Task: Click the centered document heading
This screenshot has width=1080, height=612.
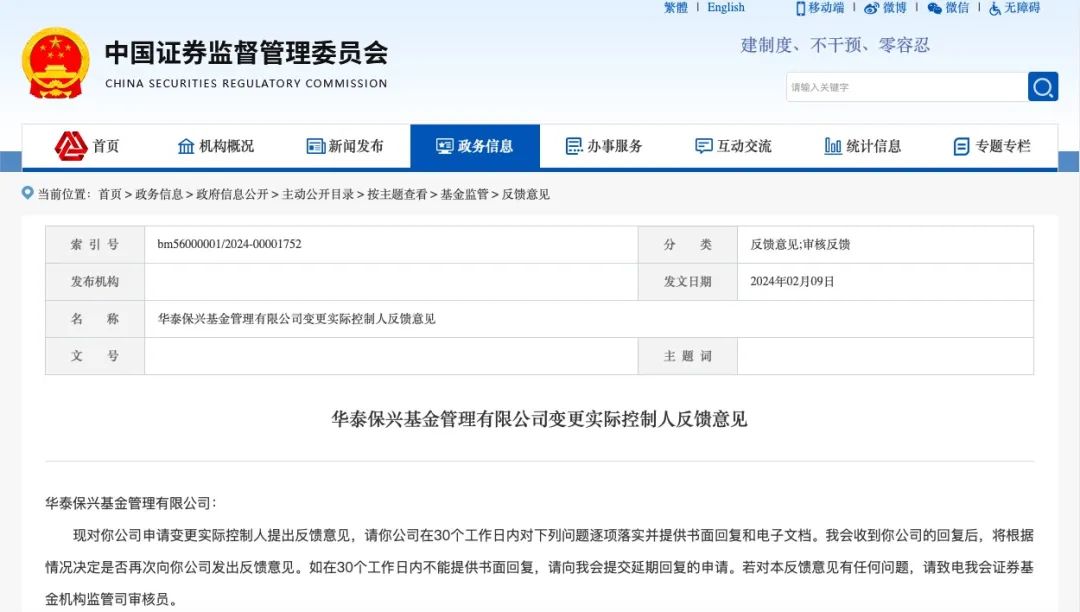Action: click(x=539, y=419)
